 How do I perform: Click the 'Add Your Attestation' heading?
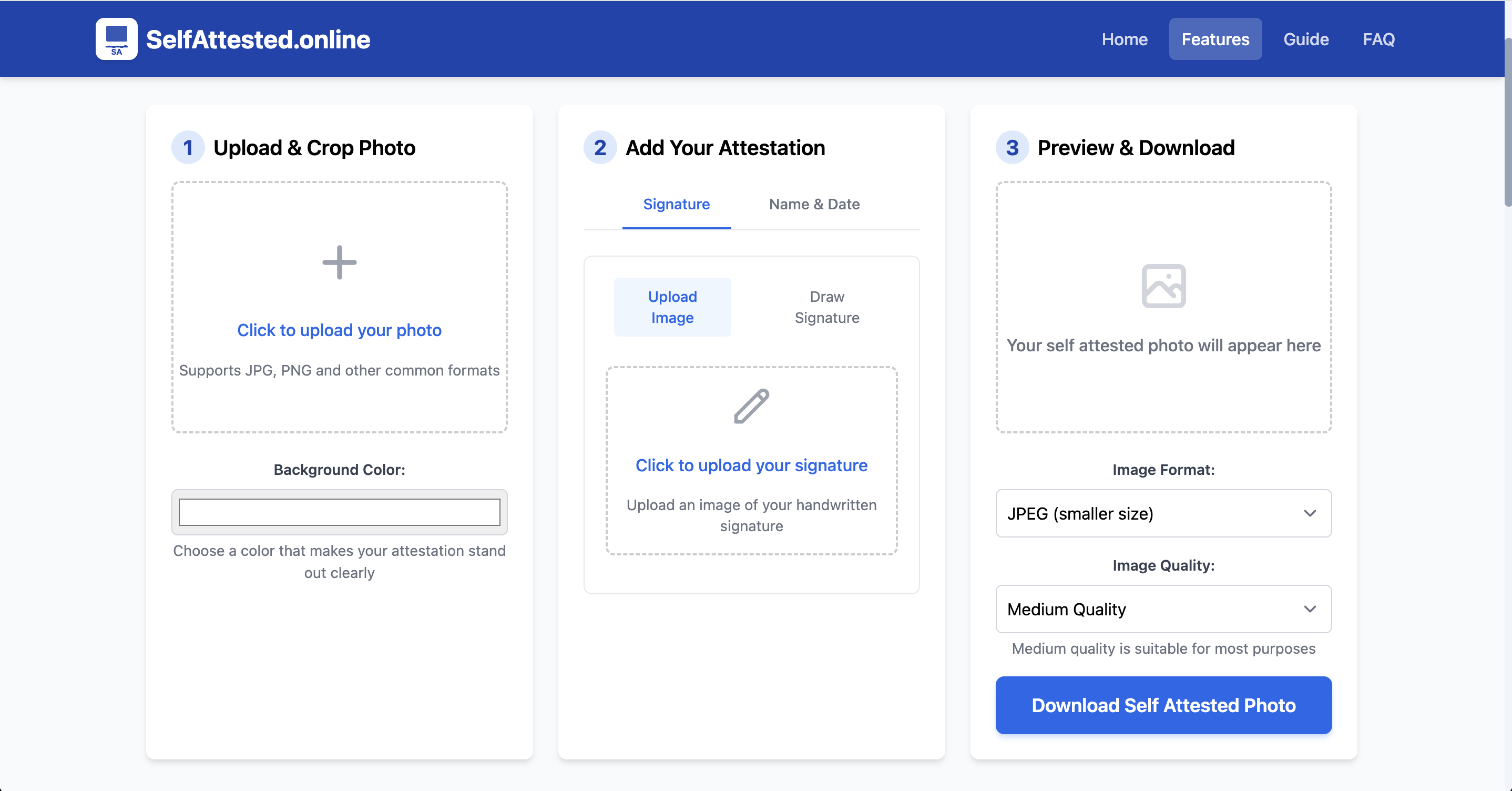click(x=725, y=147)
